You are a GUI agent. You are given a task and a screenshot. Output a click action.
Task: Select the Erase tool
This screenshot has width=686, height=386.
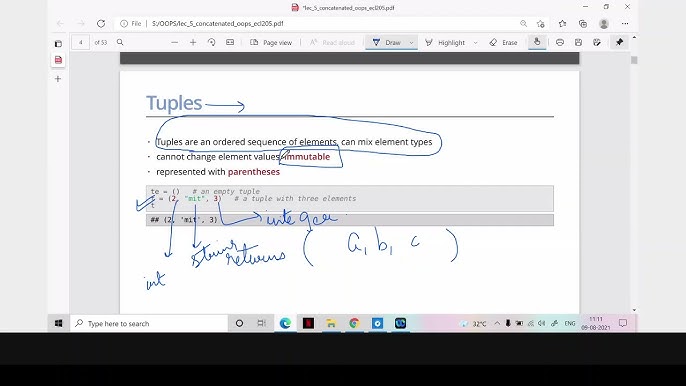[x=503, y=42]
